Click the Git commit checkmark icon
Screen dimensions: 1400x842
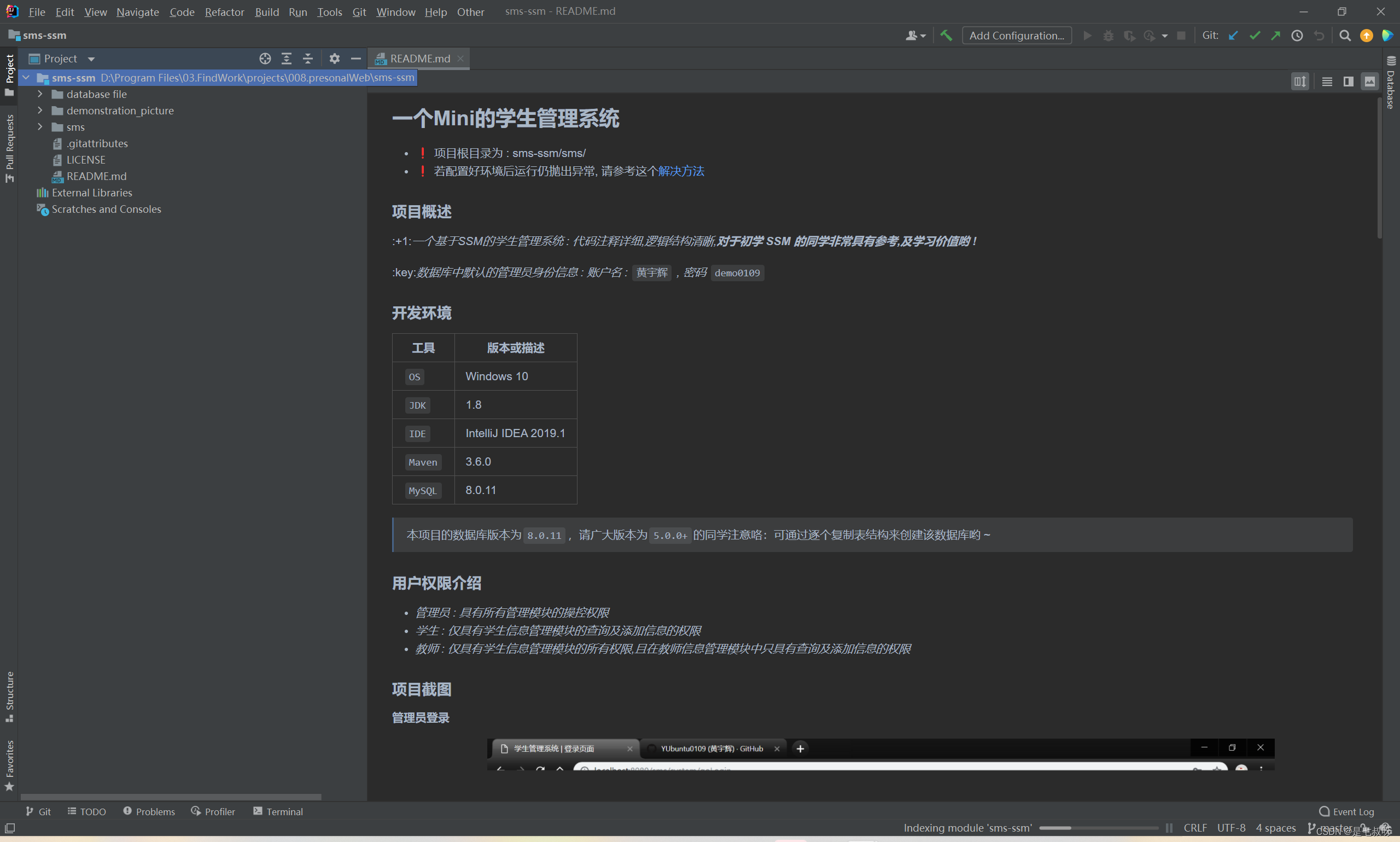[1255, 35]
